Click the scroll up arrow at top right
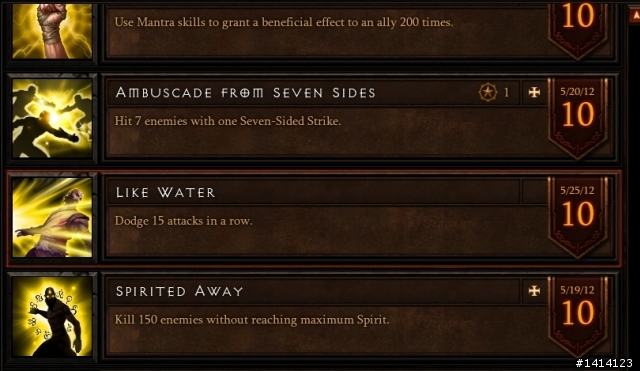Screen dimensions: 640x371 [635, 16]
